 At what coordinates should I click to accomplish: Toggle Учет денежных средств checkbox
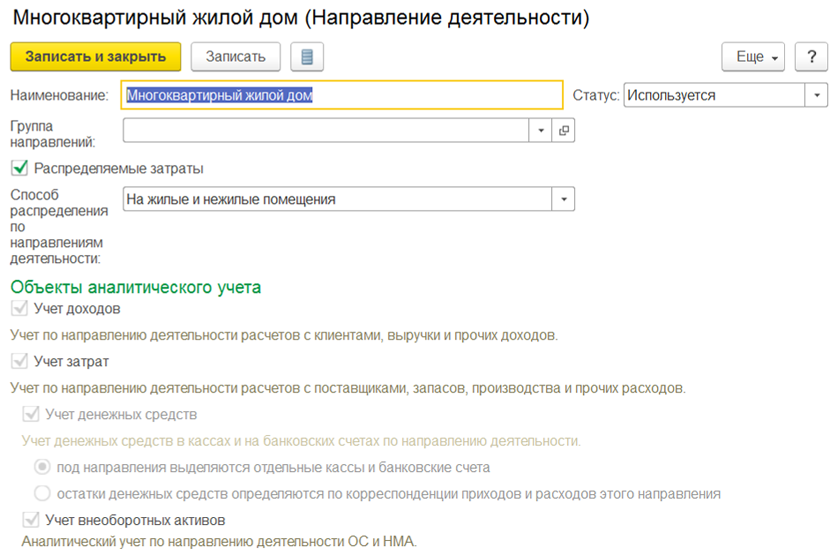[x=31, y=414]
